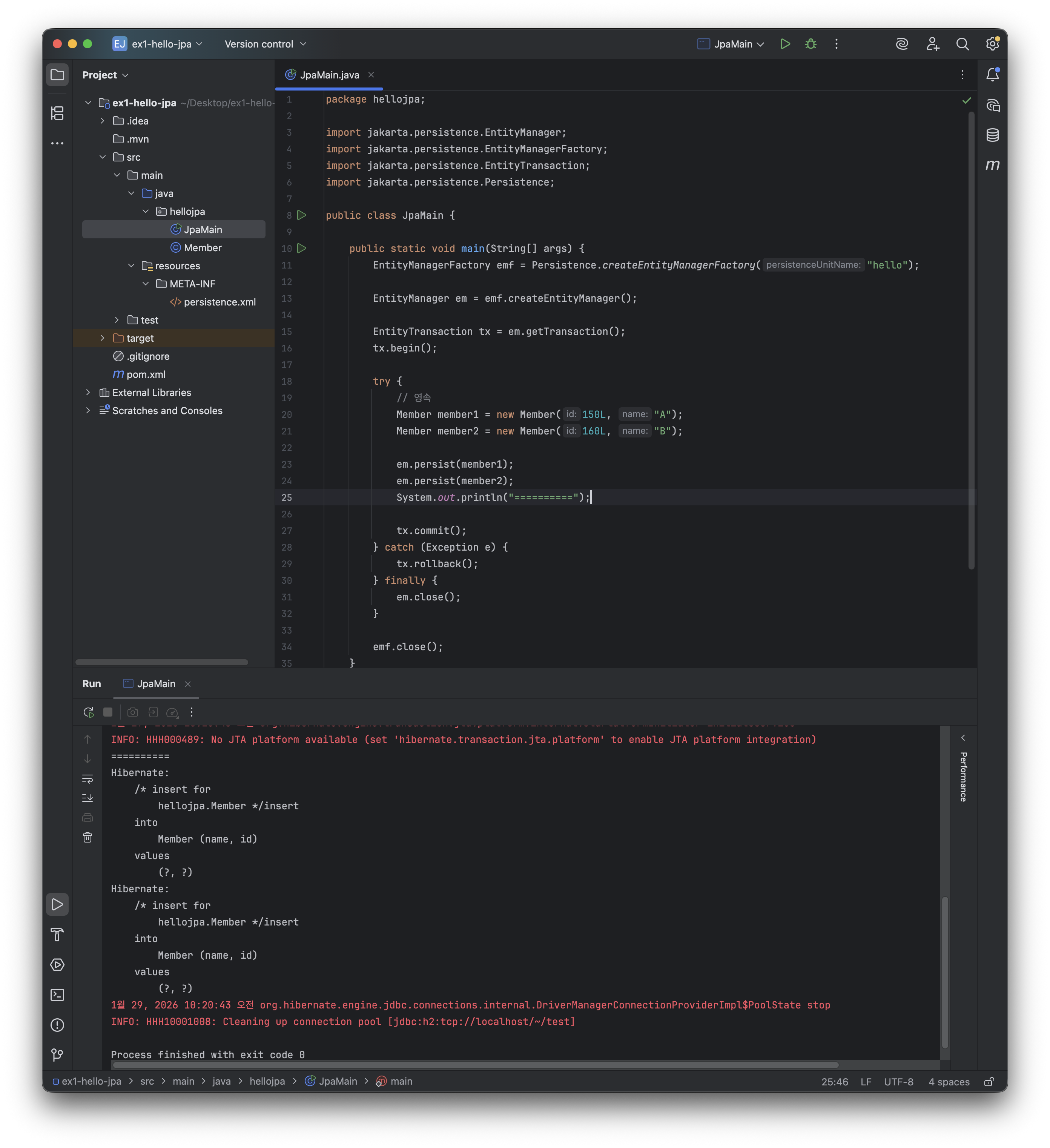Toggle soft-wrap in Run console

tap(88, 778)
